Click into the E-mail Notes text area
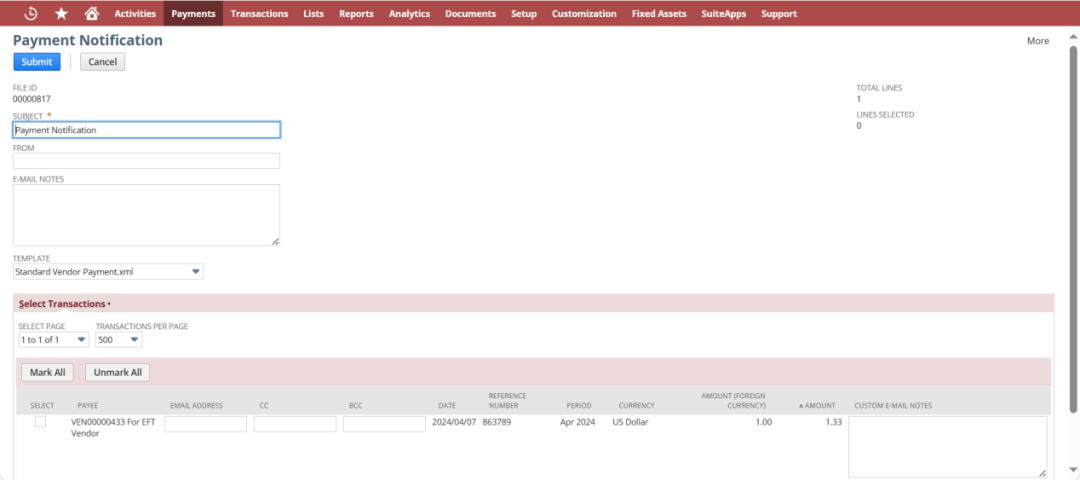The image size is (1080, 480). (147, 215)
